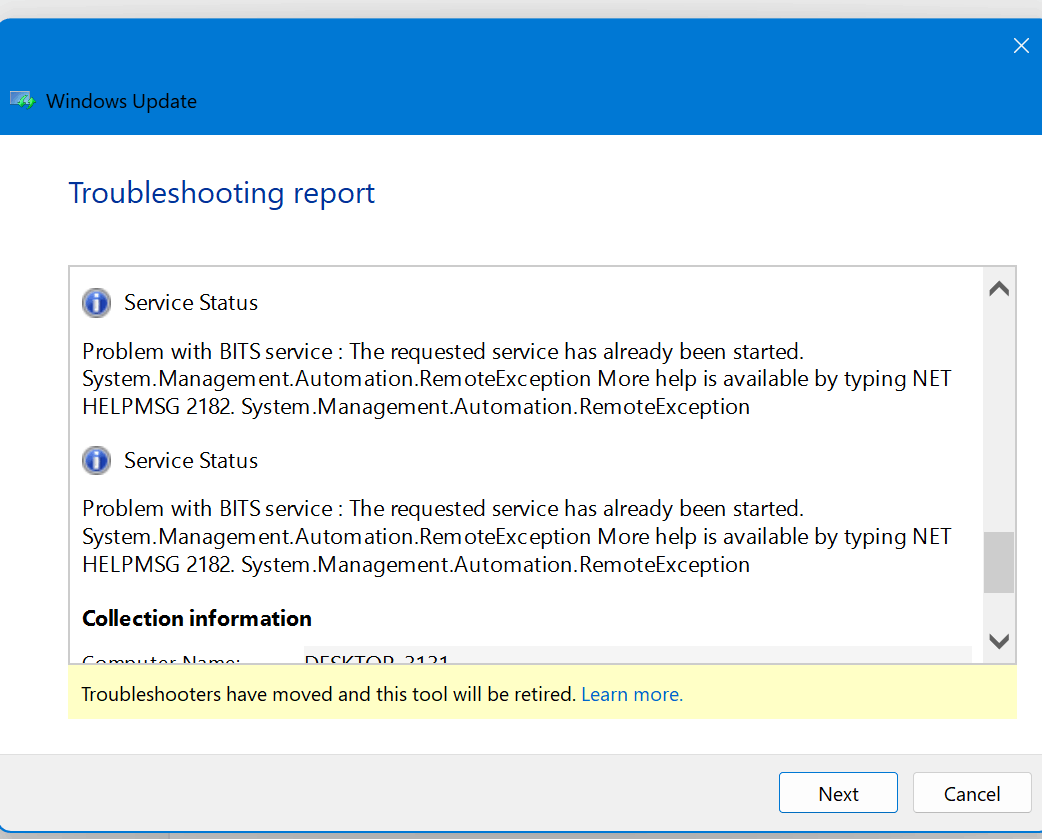Open the Learn more link
This screenshot has height=839, width=1042.
point(632,694)
